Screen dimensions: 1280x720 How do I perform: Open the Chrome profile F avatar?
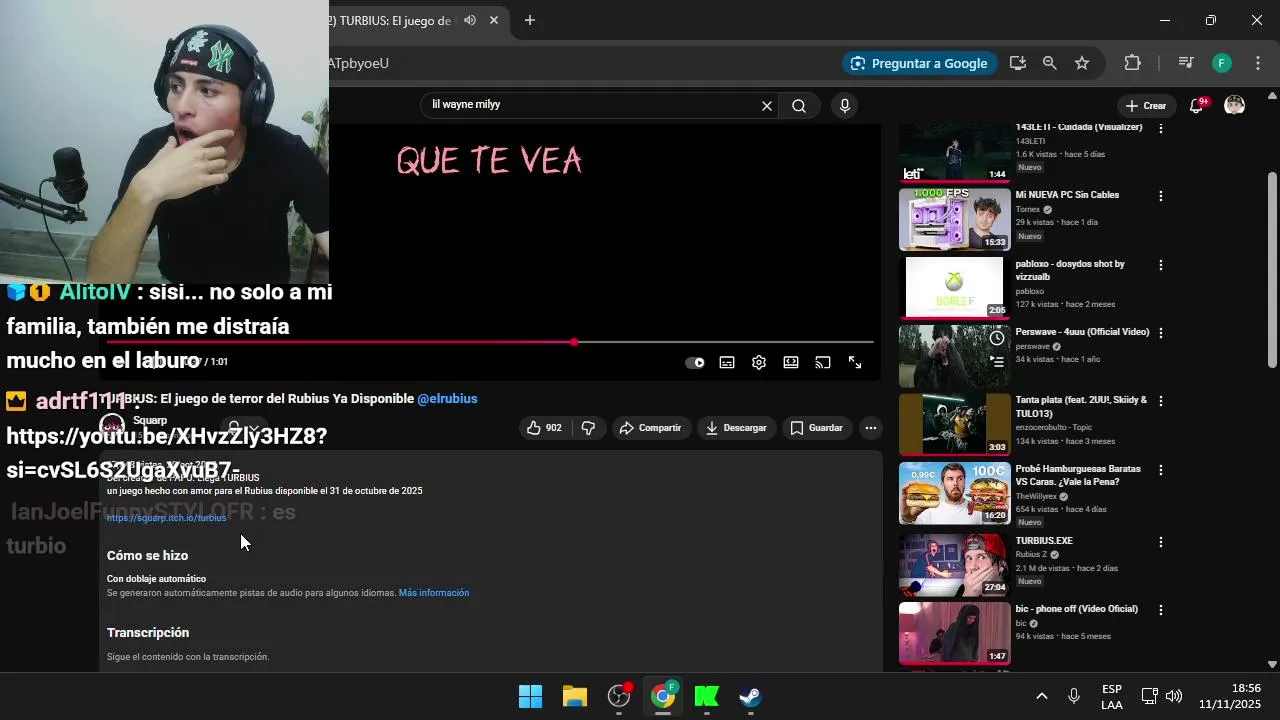(x=1222, y=63)
